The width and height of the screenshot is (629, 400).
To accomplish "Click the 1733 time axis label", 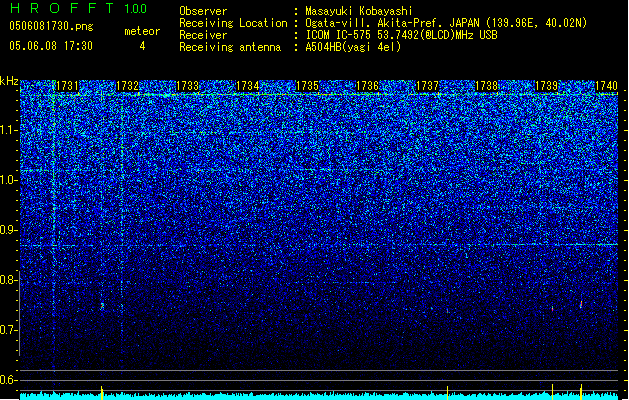I will 187,86.
